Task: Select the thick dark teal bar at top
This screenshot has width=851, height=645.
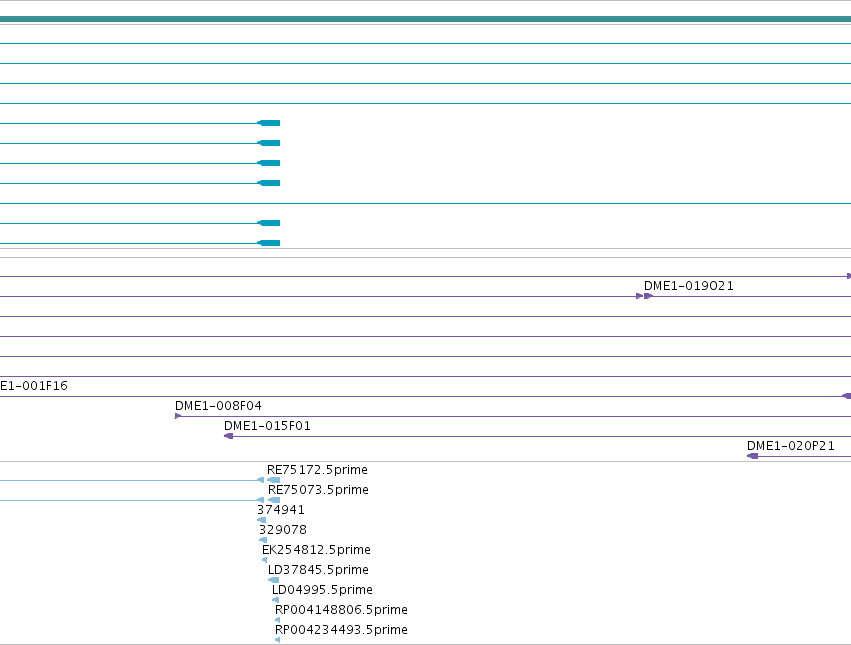Action: [426, 20]
